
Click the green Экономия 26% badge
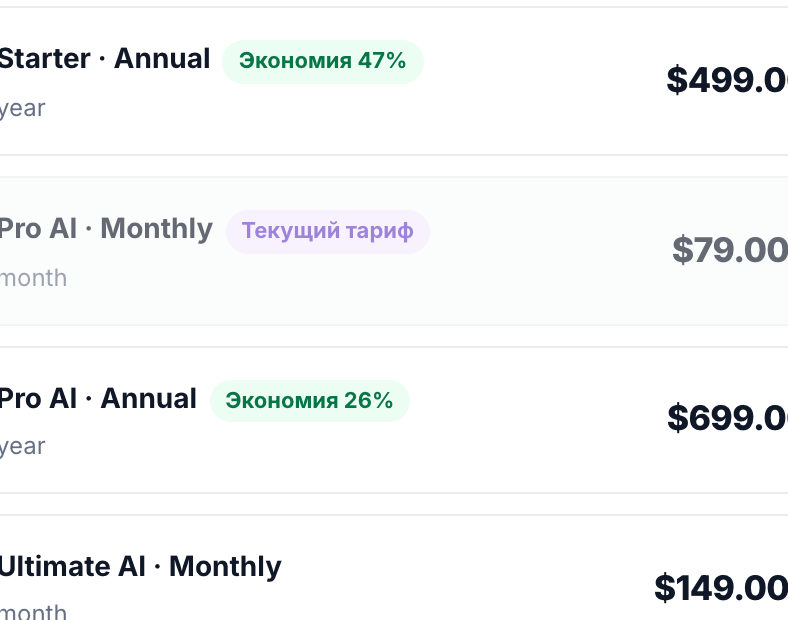coord(310,401)
